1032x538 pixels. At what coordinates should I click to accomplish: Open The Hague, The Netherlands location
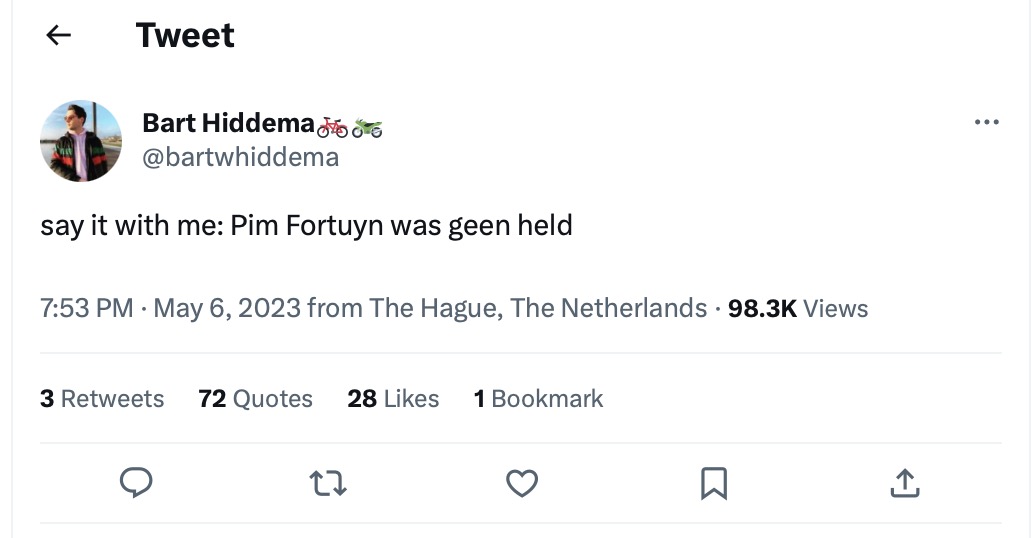coord(538,308)
